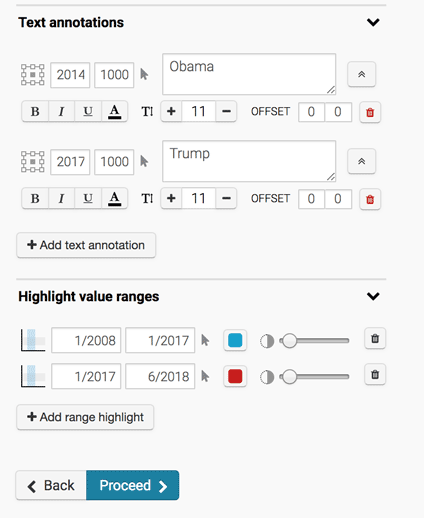Collapse the Highlight value ranges section
Viewport: 424px width, 518px height.
pyautogui.click(x=373, y=296)
